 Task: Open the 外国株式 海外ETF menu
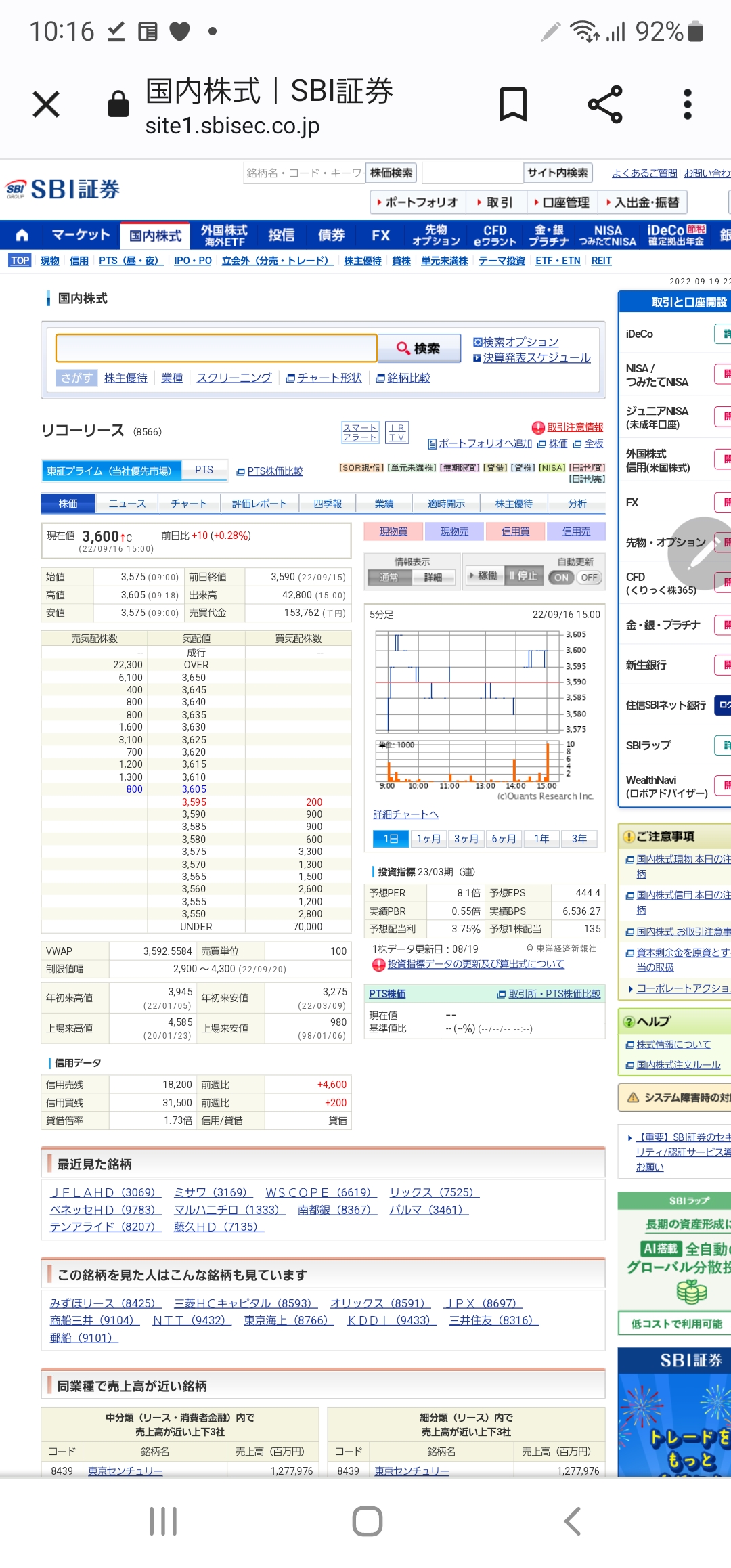point(225,235)
